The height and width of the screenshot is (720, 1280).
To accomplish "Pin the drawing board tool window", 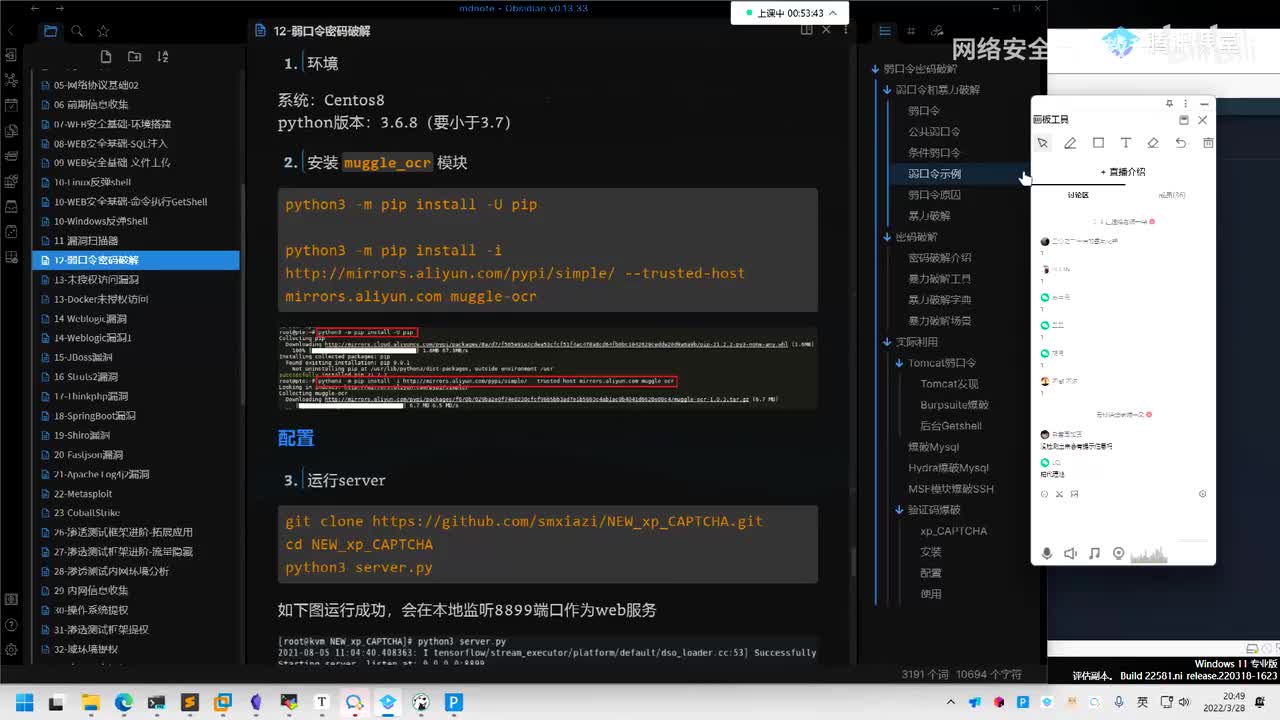I will [x=1169, y=103].
